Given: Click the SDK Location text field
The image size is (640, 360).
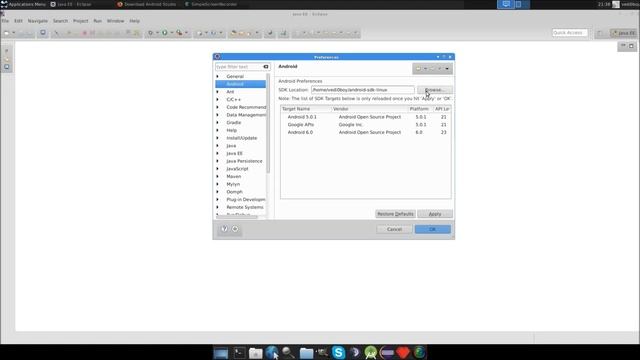Looking at the screenshot, I should 362,90.
